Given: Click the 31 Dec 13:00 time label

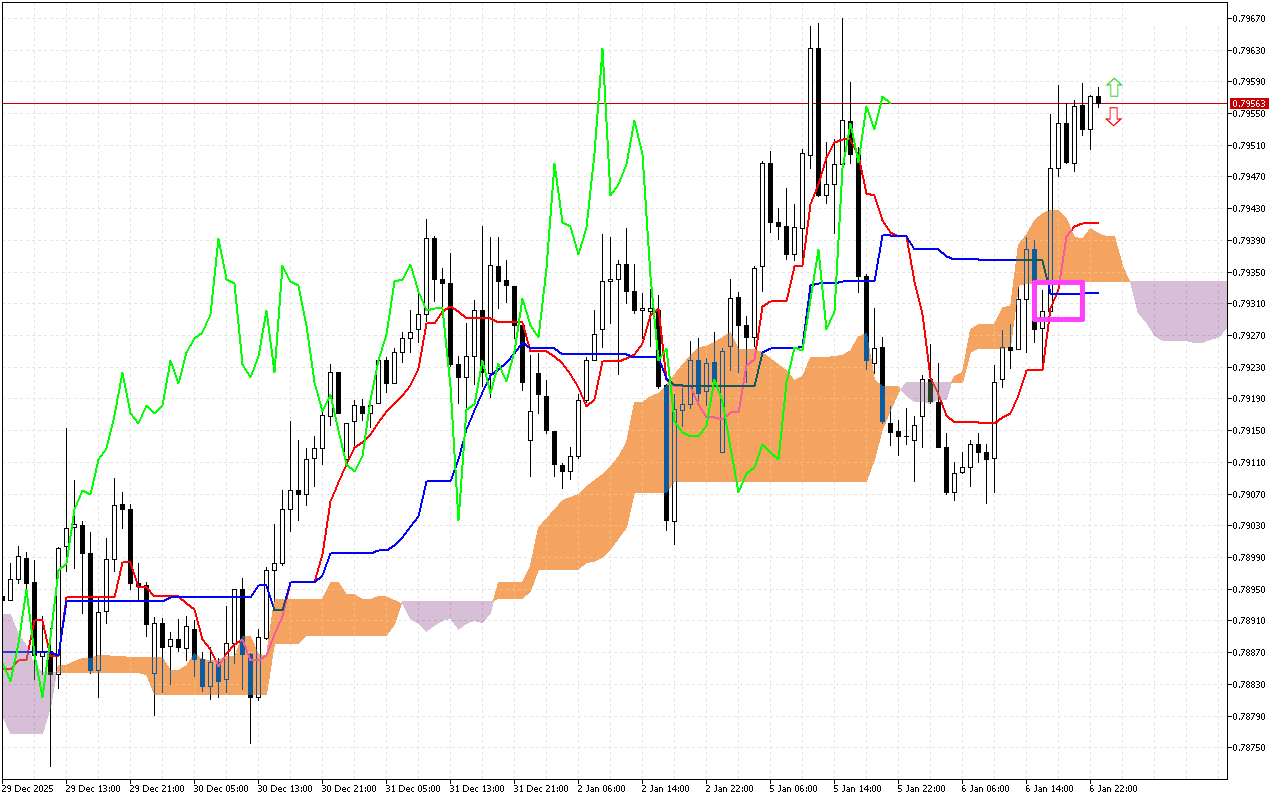Looking at the screenshot, I should pyautogui.click(x=475, y=789).
